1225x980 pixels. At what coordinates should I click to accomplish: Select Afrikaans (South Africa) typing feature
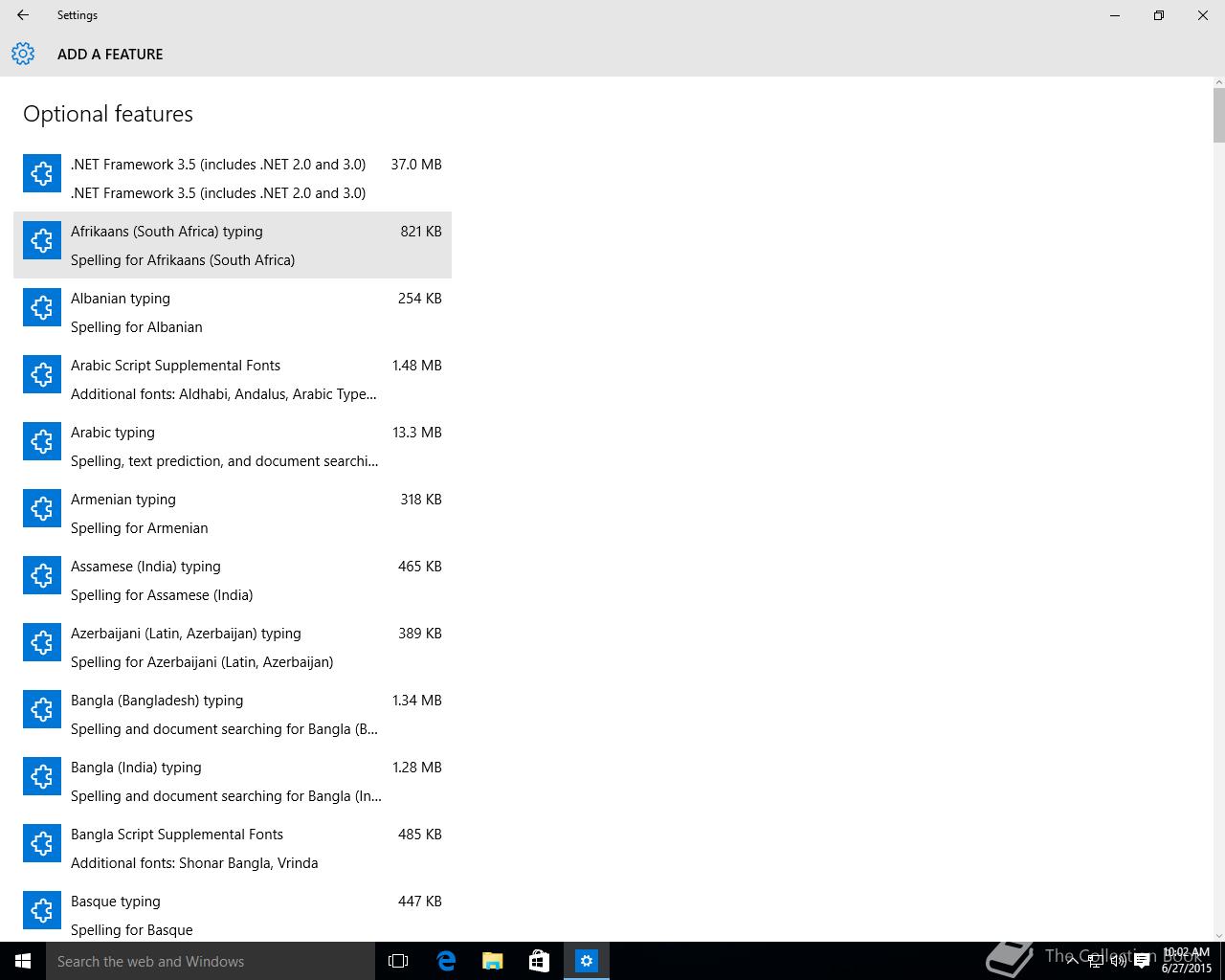pos(233,245)
